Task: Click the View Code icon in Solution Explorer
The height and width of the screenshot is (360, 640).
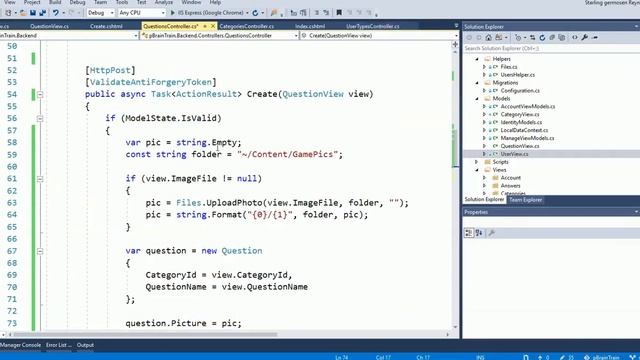Action: (575, 38)
